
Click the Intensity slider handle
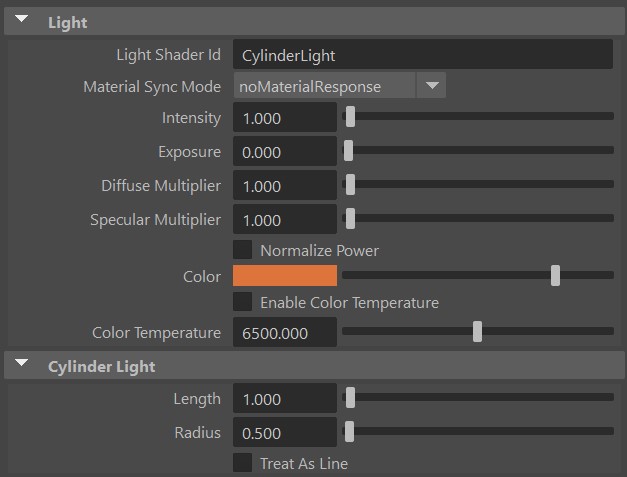[x=349, y=118]
